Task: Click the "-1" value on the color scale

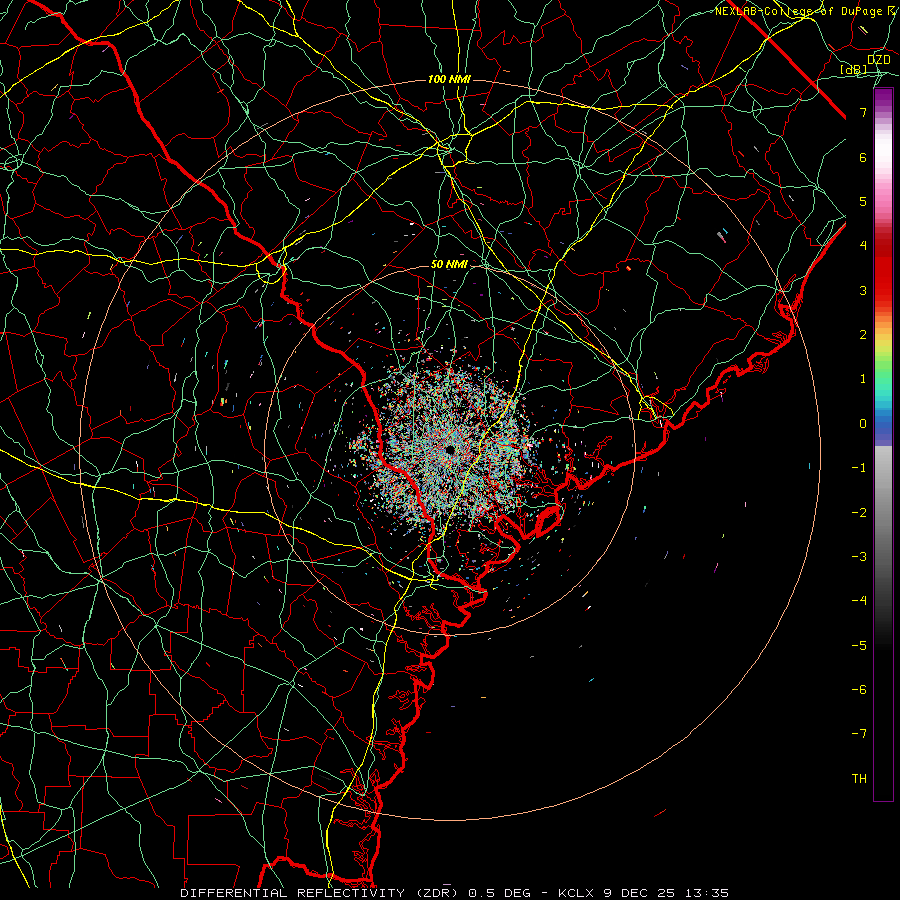Action: [859, 468]
